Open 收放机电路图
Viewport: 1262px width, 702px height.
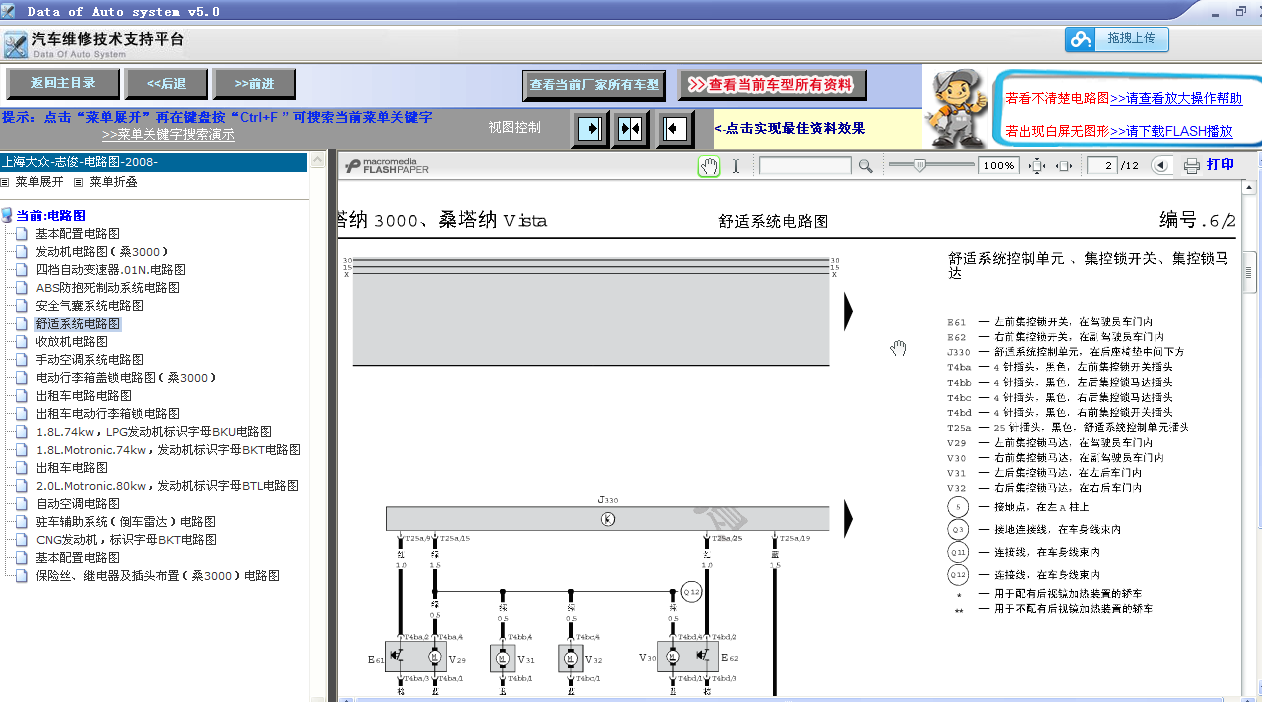click(x=71, y=342)
